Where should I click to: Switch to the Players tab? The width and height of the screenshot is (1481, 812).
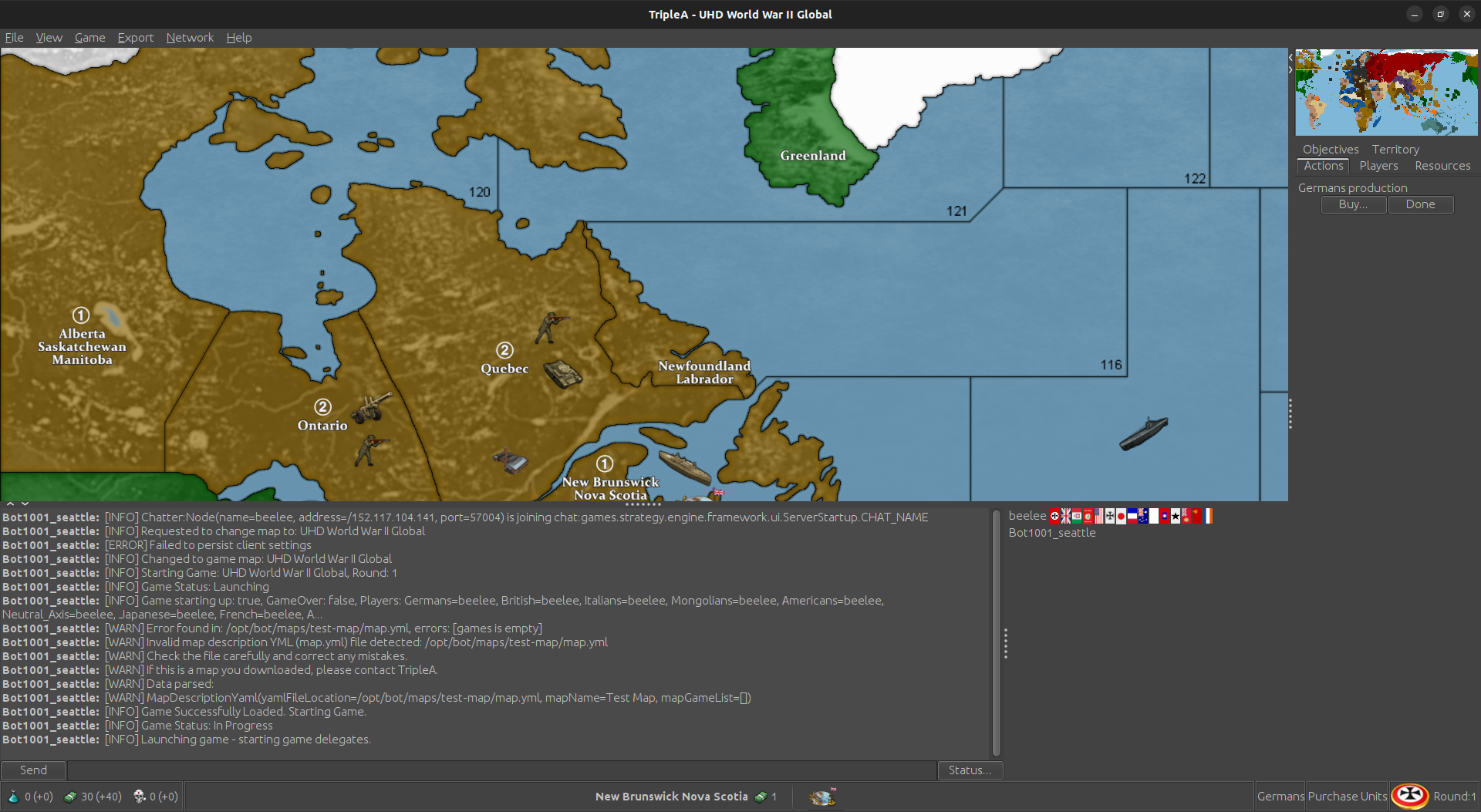pyautogui.click(x=1378, y=166)
